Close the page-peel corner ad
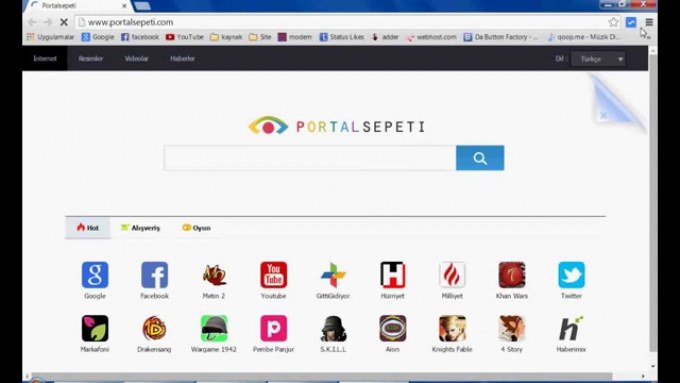This screenshot has width=680, height=383. [x=603, y=115]
